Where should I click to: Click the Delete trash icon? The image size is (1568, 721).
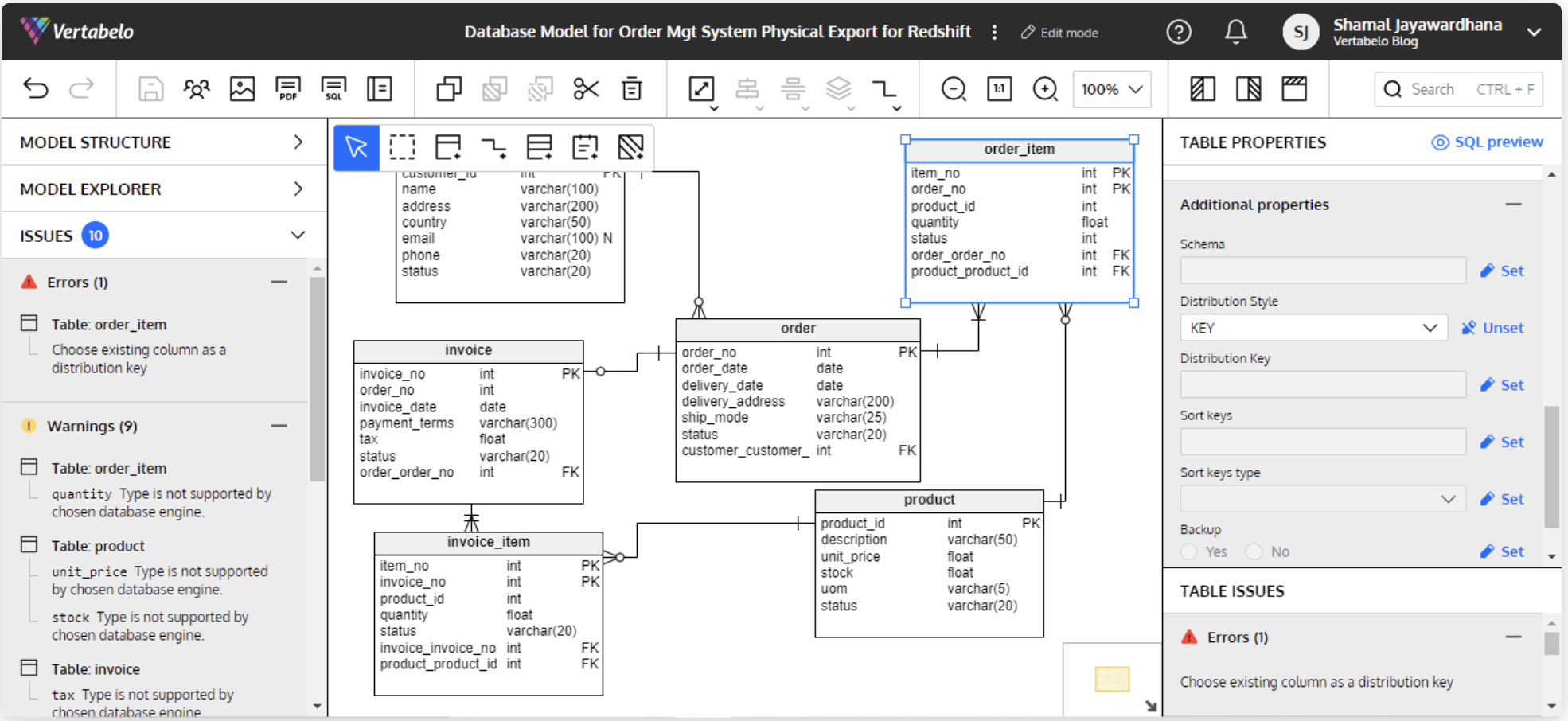(632, 88)
